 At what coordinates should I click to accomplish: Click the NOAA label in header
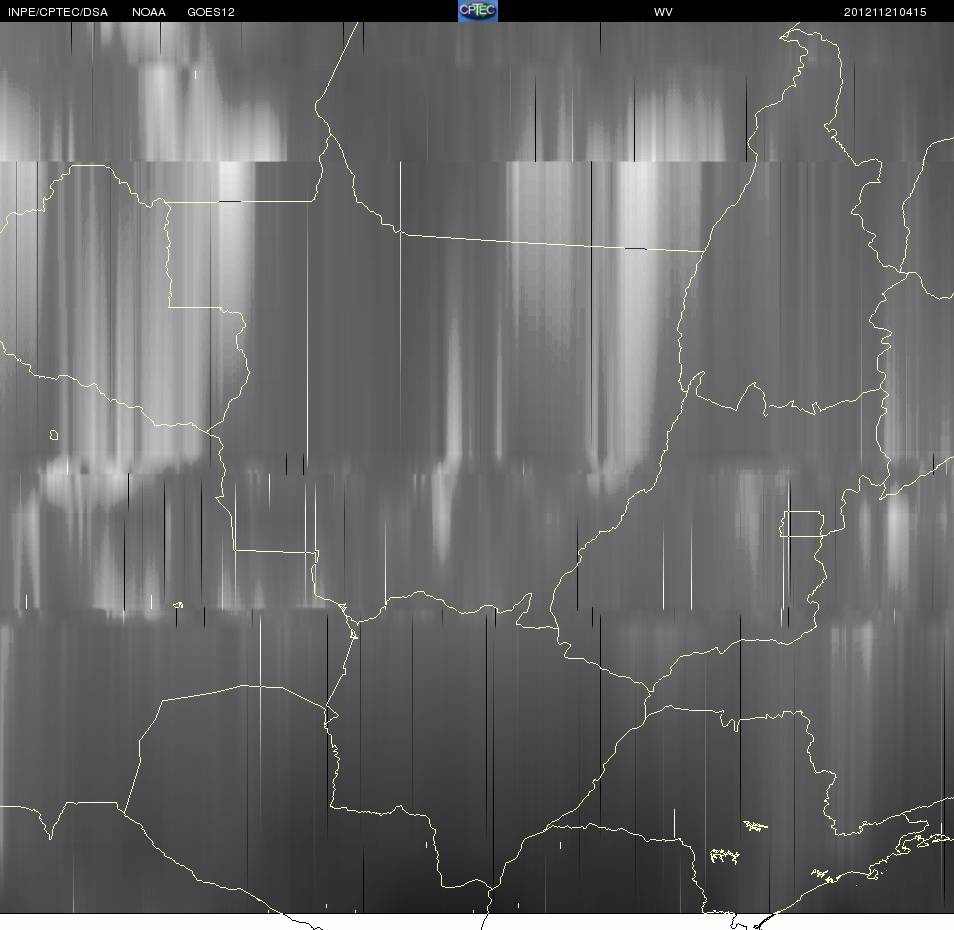[x=148, y=12]
